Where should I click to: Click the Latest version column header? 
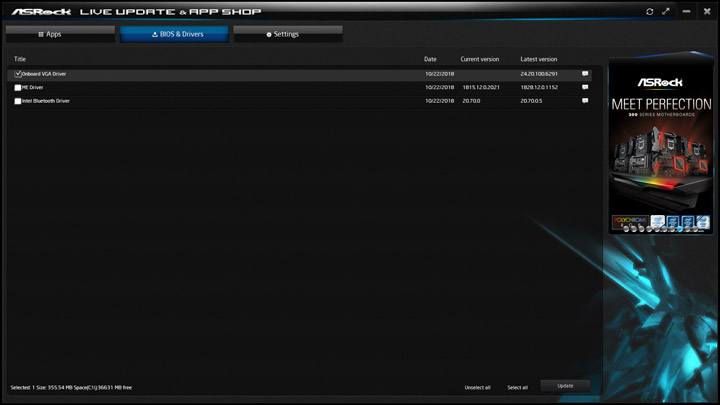coord(539,59)
